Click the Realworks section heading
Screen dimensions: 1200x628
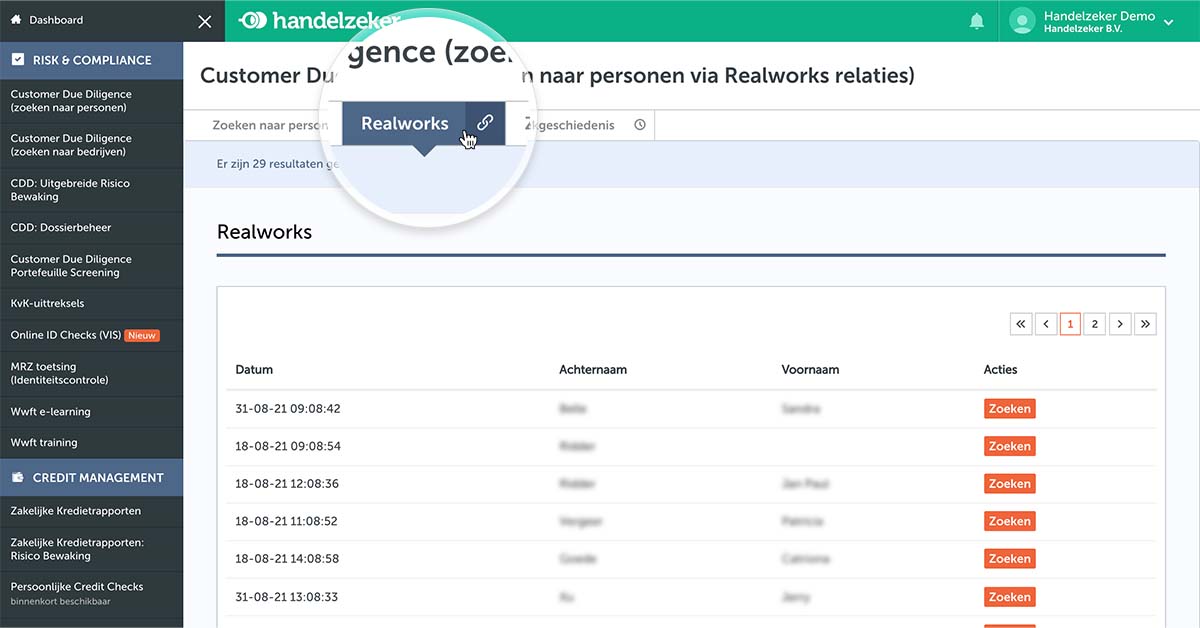[264, 232]
